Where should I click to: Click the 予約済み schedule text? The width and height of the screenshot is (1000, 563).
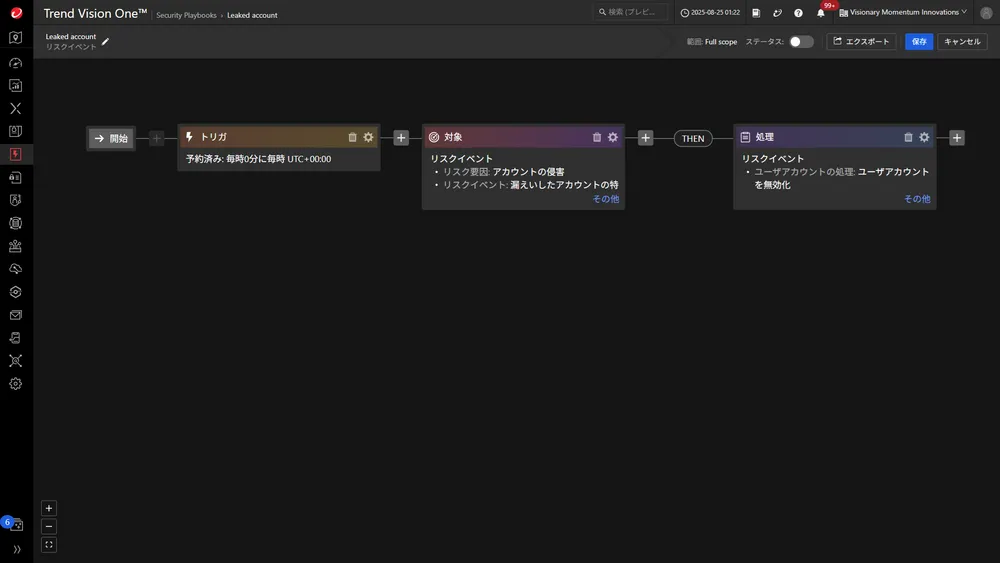point(258,159)
